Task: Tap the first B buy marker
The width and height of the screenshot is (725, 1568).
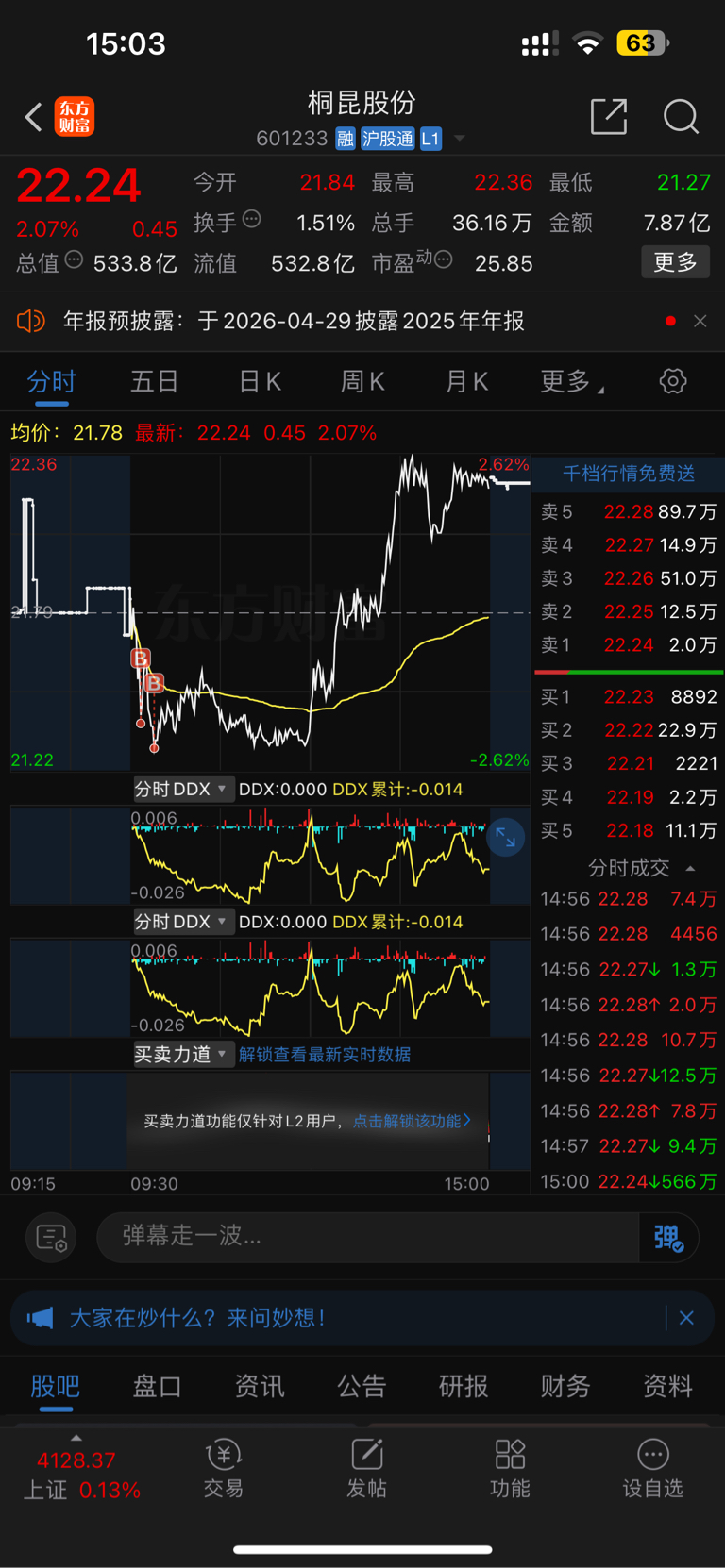Action: click(x=141, y=659)
